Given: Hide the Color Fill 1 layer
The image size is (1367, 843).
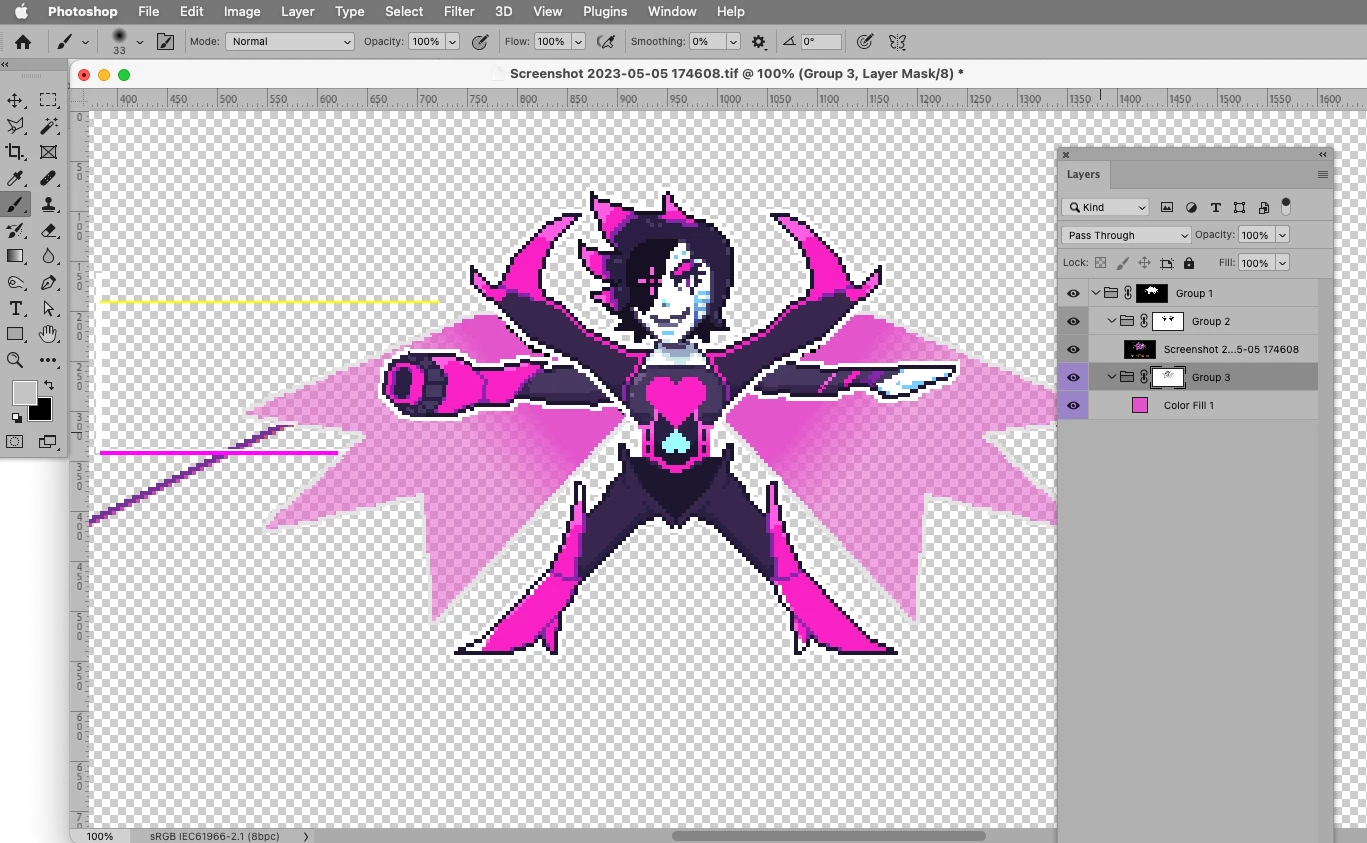Looking at the screenshot, I should (1073, 405).
